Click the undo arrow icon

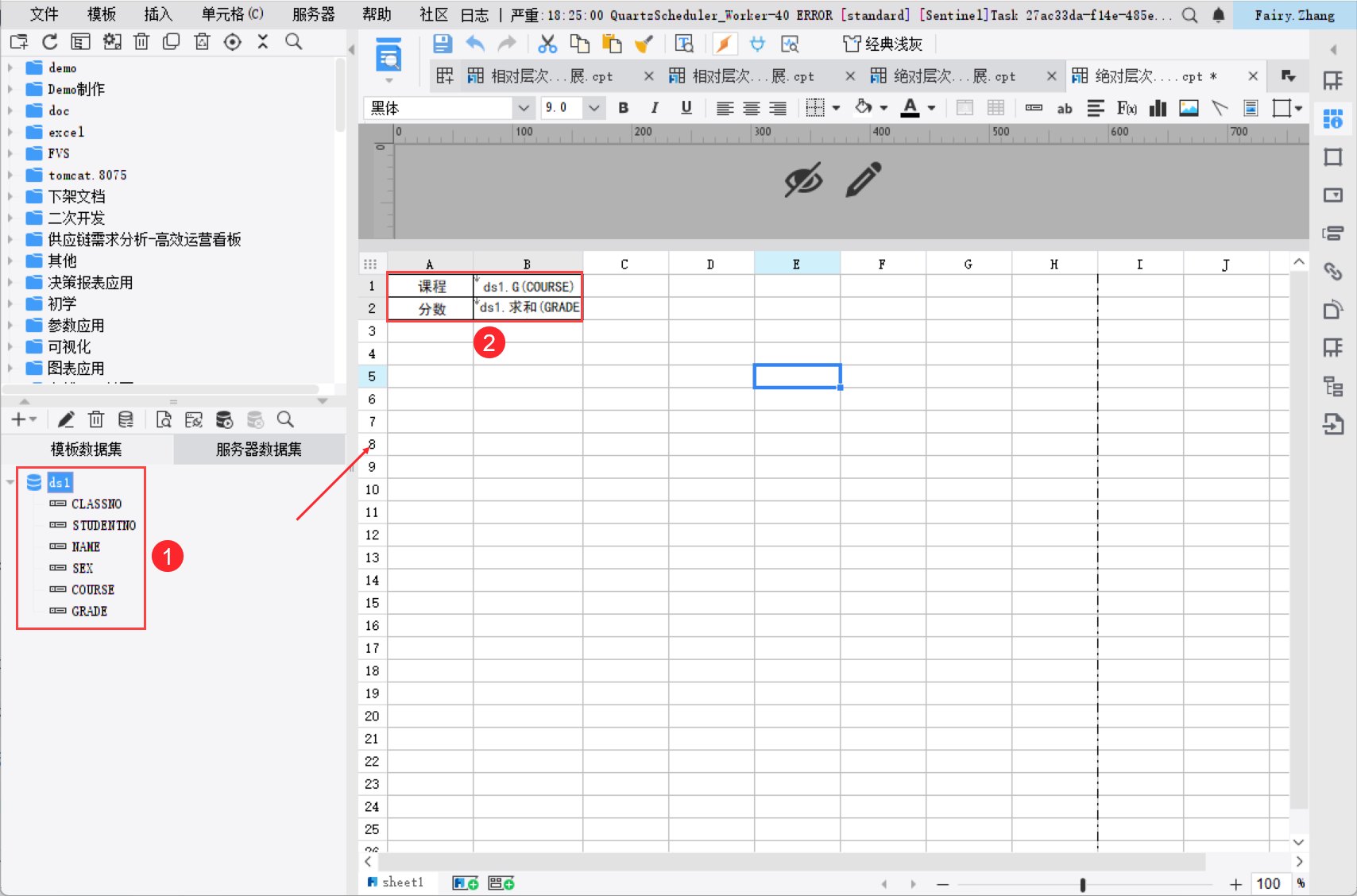coord(475,44)
